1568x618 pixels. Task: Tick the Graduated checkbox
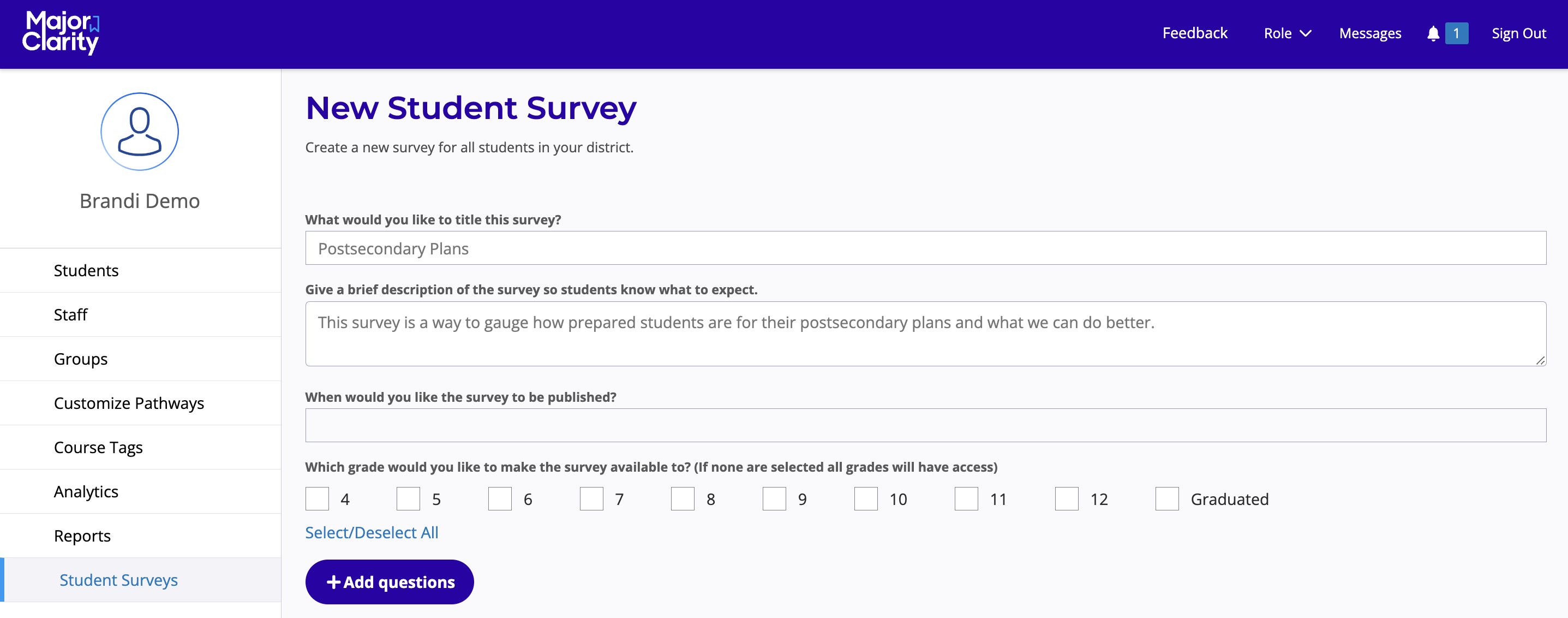coord(1167,498)
